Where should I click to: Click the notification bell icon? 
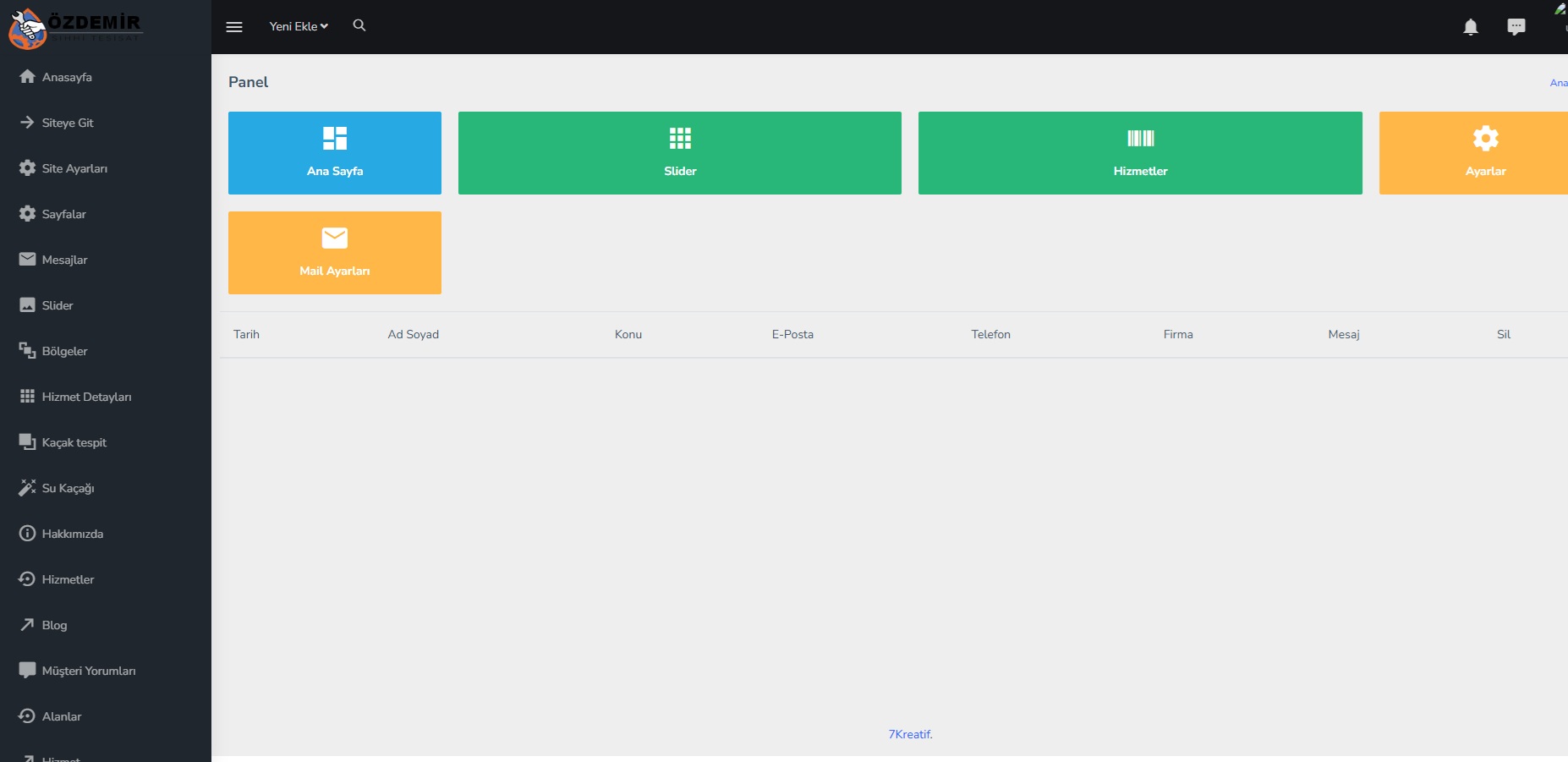click(x=1471, y=27)
